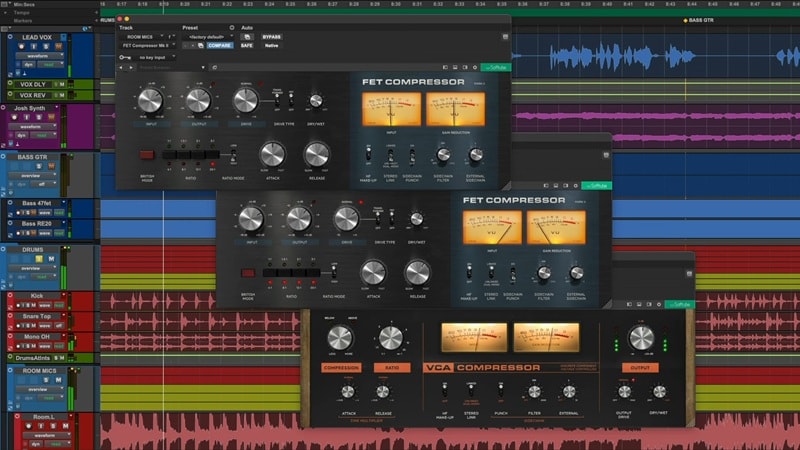Click target icon at middle plugin header right

[606, 155]
